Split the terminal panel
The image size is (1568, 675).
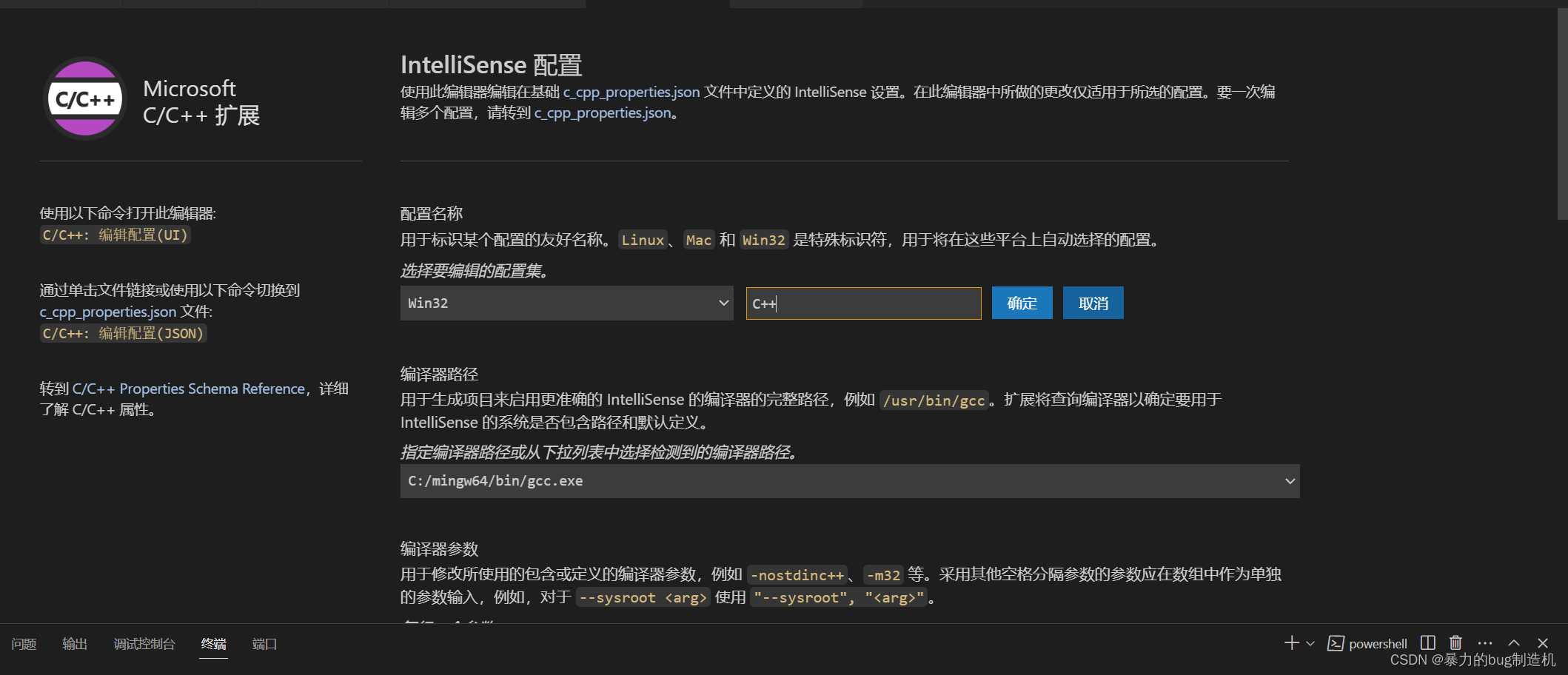pos(1428,642)
